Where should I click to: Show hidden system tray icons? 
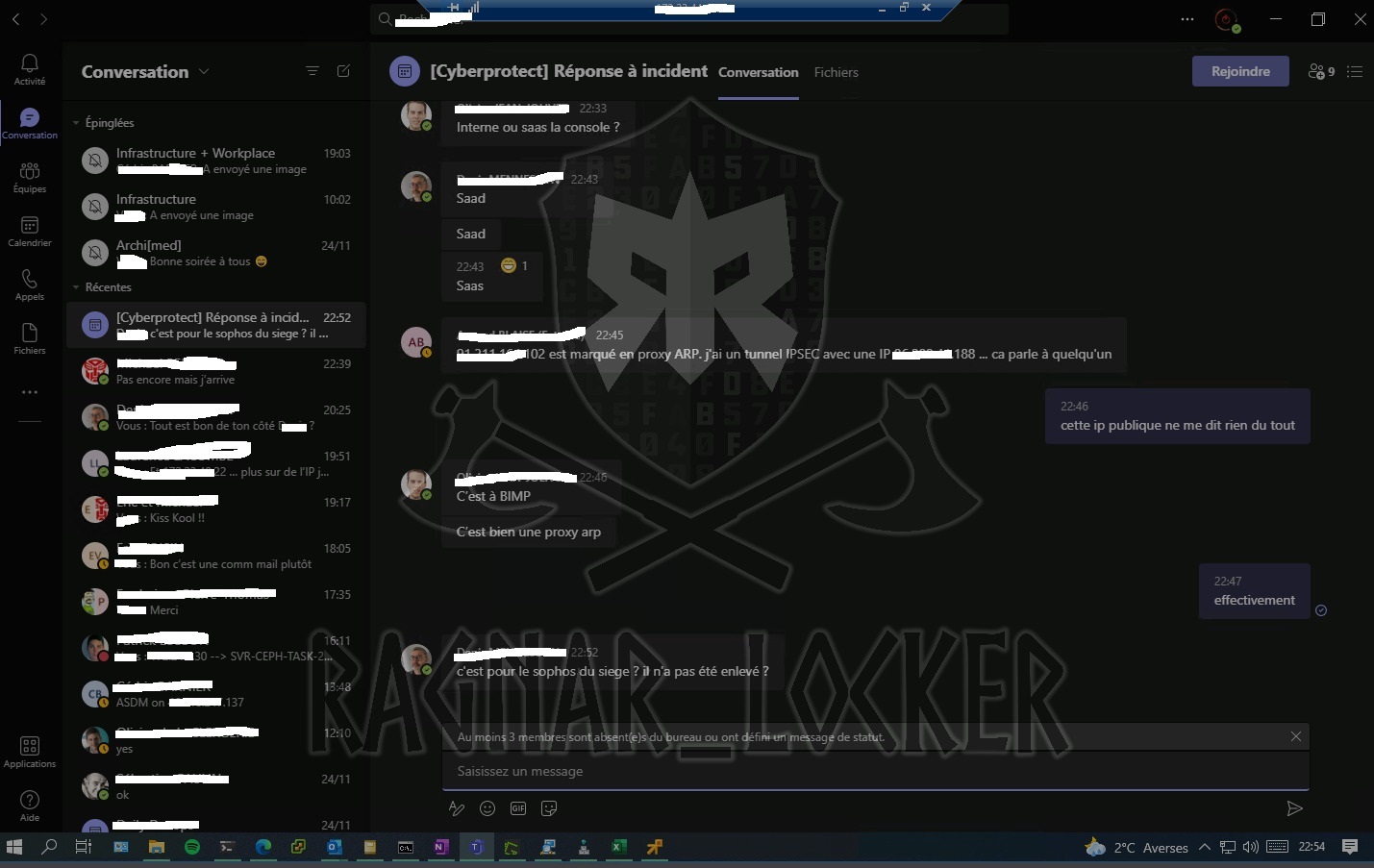pos(1205,847)
